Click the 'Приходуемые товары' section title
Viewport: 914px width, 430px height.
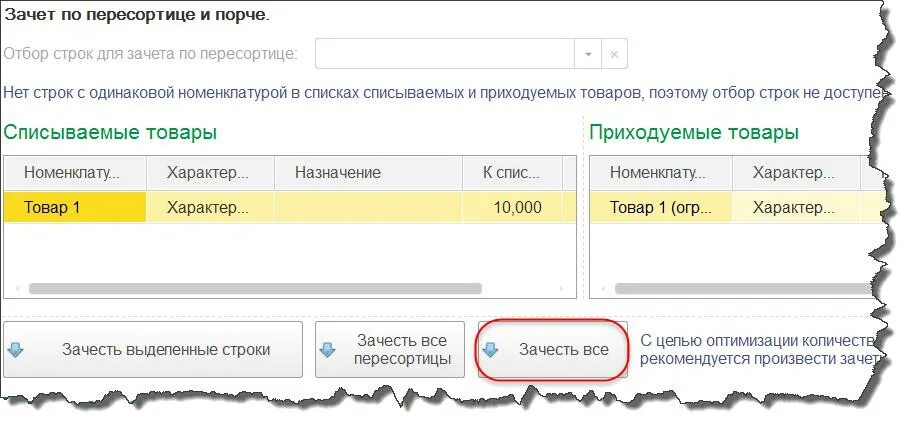click(x=694, y=132)
